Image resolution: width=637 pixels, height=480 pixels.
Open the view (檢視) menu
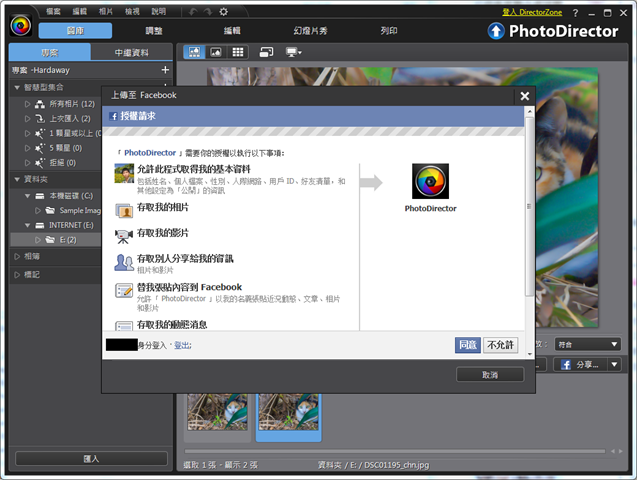click(x=132, y=11)
